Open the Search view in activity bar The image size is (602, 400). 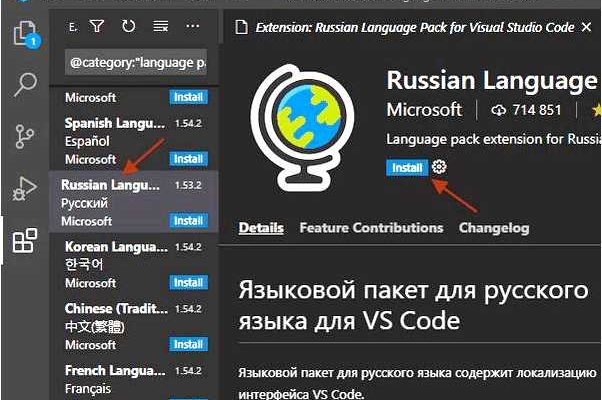[25, 84]
